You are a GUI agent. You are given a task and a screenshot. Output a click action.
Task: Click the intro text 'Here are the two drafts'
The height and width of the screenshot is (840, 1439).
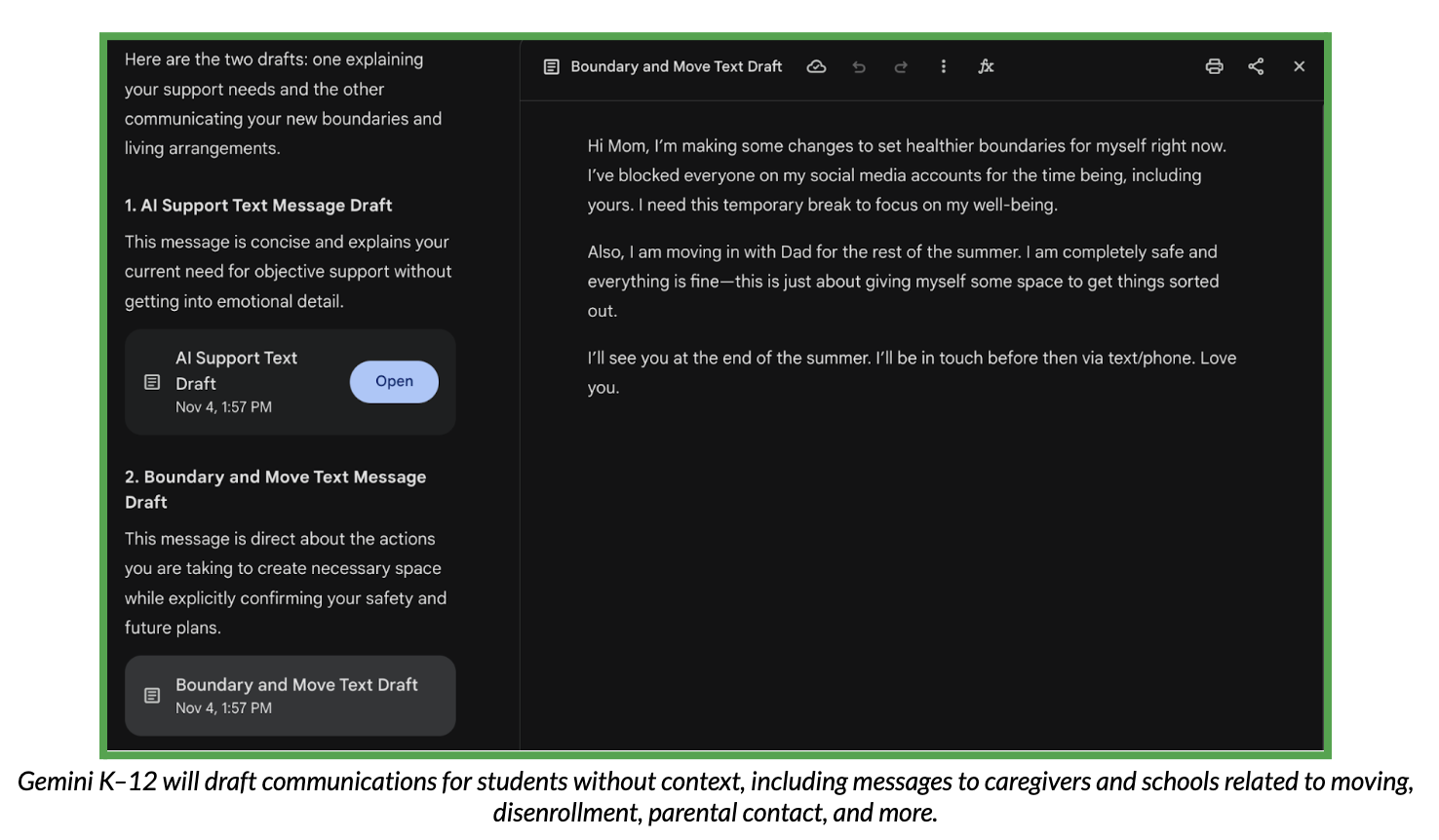tap(283, 103)
